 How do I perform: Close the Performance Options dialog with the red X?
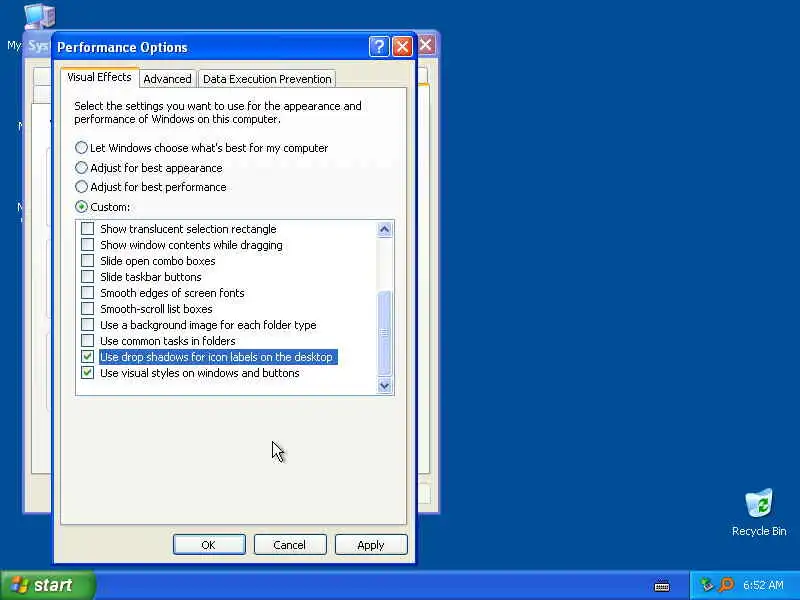click(x=402, y=46)
